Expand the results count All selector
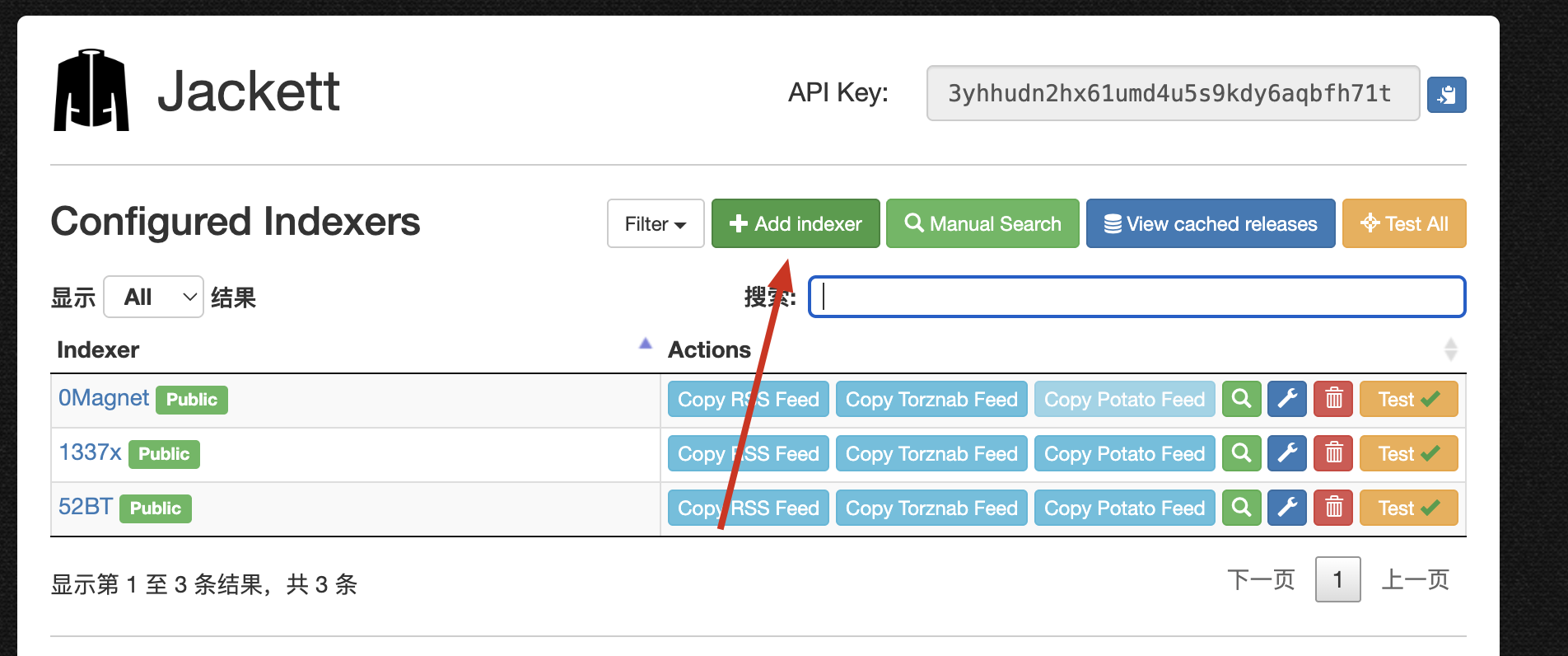This screenshot has height=656, width=1568. (x=153, y=298)
